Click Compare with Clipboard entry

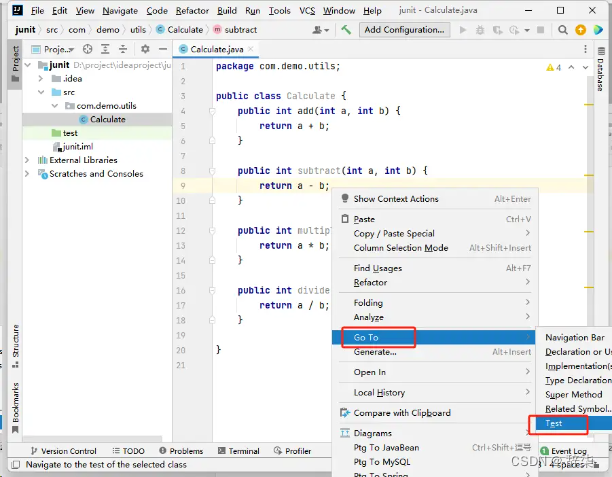pos(435,413)
